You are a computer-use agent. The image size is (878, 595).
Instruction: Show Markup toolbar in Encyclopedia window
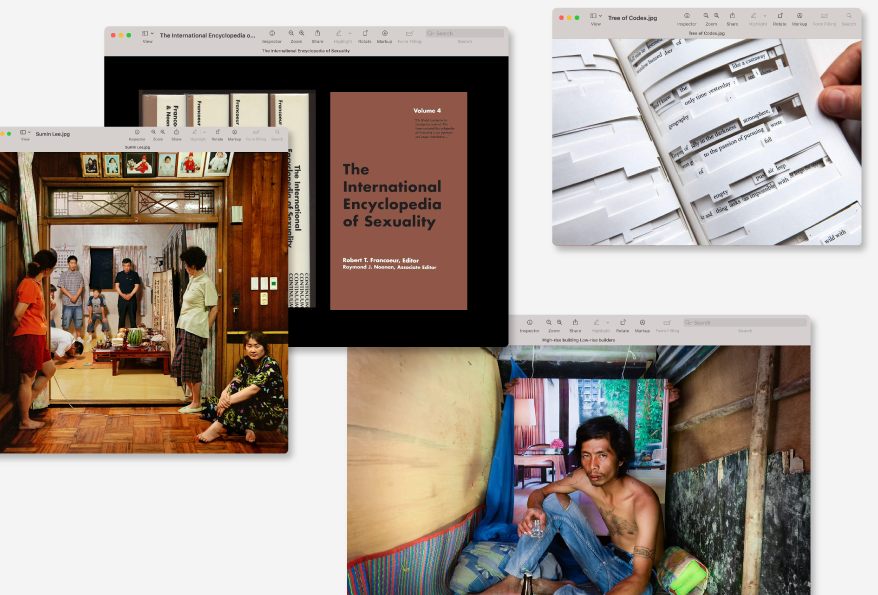[385, 34]
